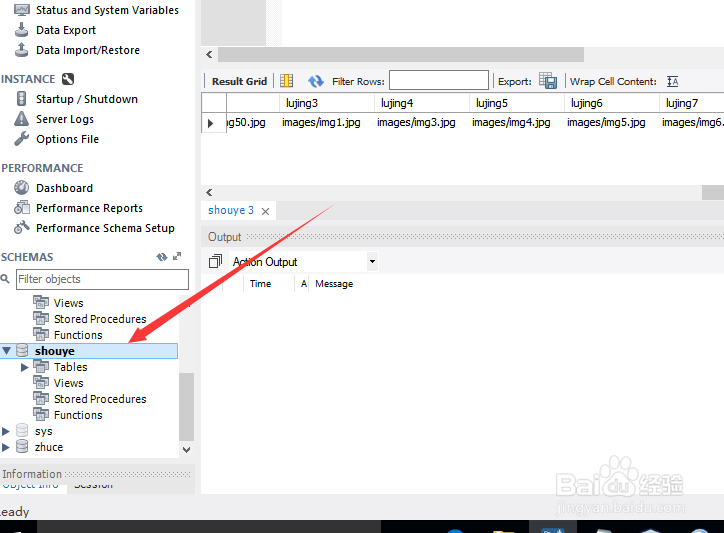Click the schema tree scroll down arrow

(187, 449)
